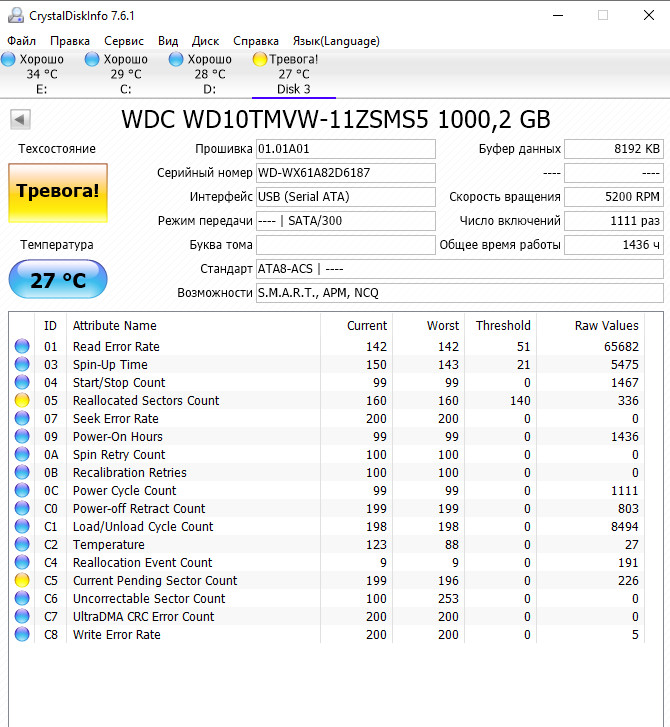This screenshot has width=670, height=727.
Task: Click status orb for Power Cycle Count
Action: tap(22, 490)
